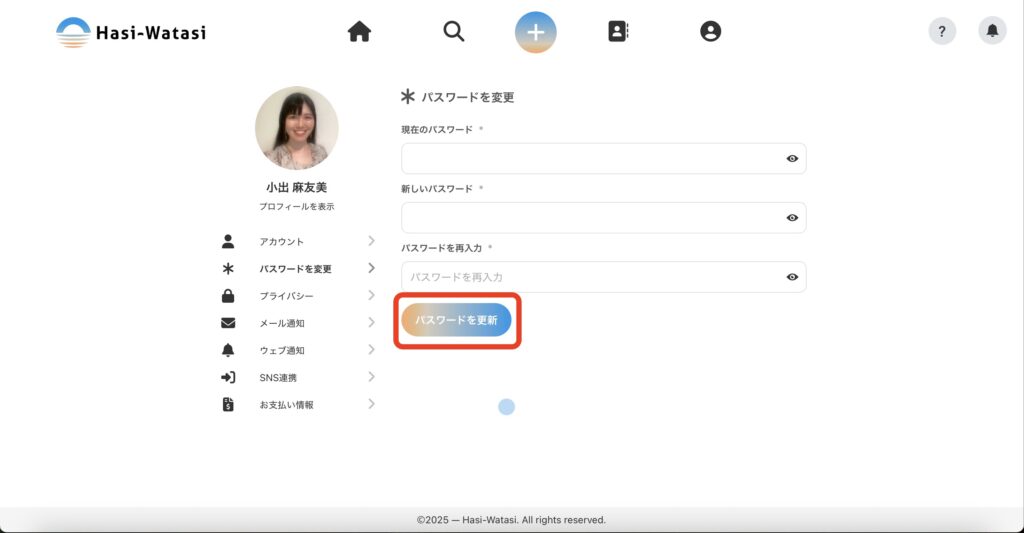Open the プロフィールを表示 link

click(x=296, y=206)
